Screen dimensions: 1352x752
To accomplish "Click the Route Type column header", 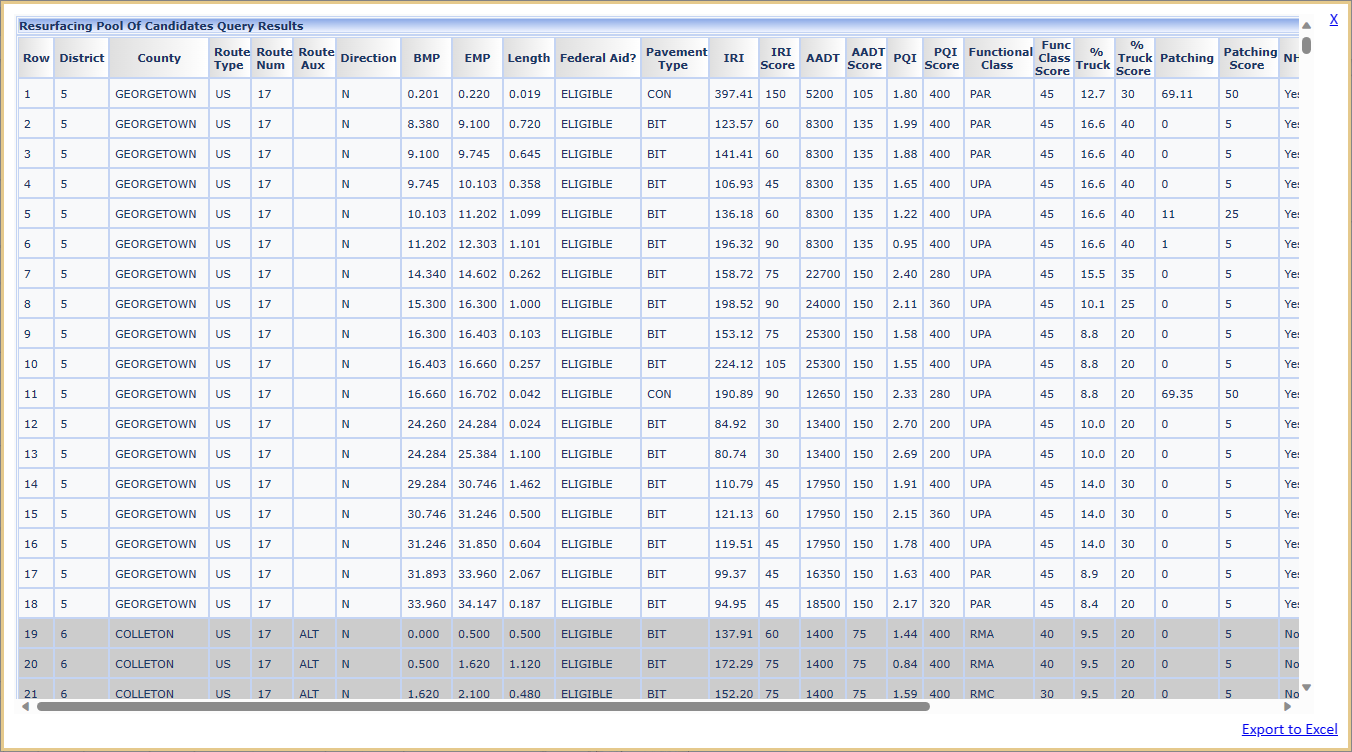I will point(229,58).
